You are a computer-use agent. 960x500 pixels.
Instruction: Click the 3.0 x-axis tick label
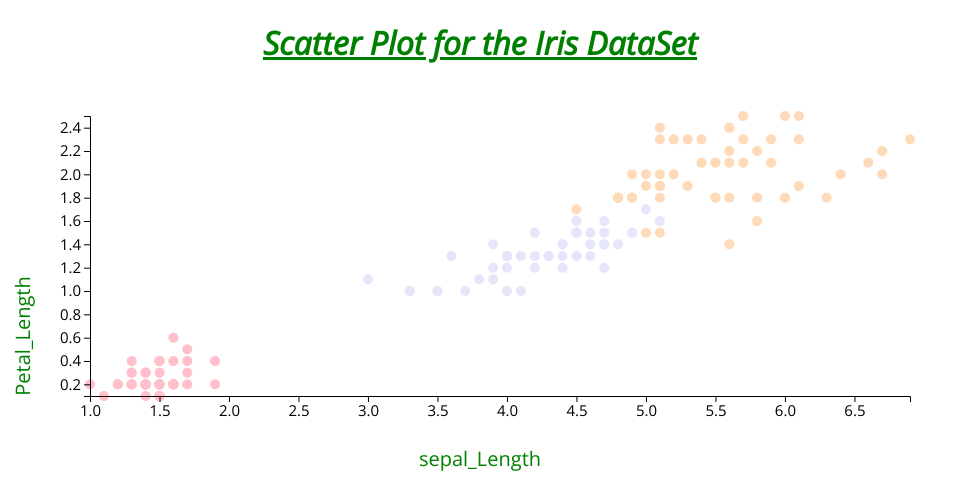[x=368, y=411]
